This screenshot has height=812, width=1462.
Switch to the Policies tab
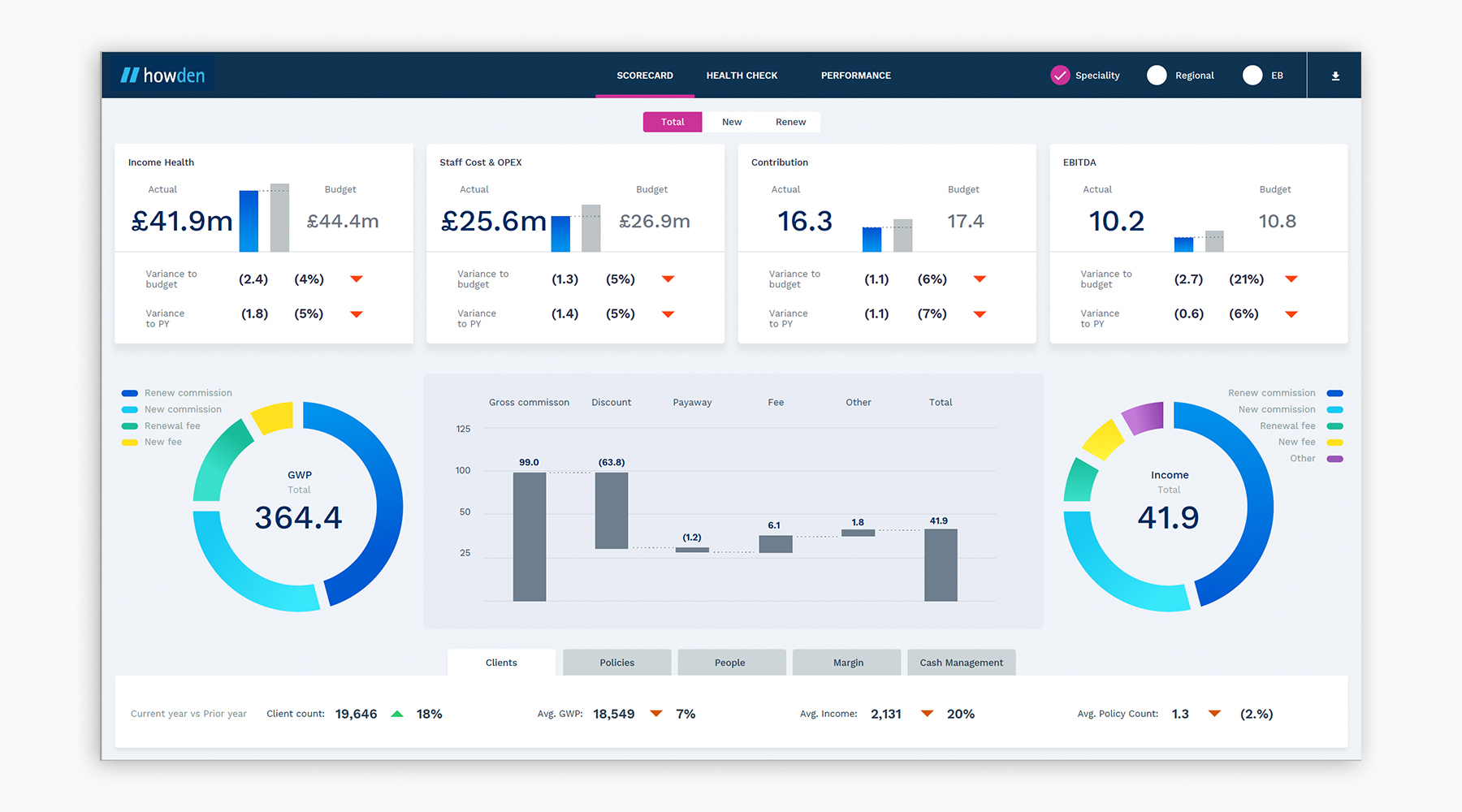click(617, 663)
